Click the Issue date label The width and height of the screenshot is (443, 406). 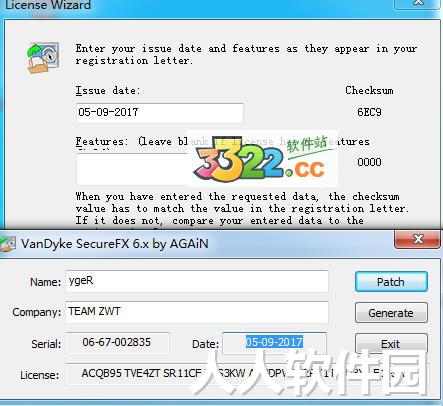point(108,91)
